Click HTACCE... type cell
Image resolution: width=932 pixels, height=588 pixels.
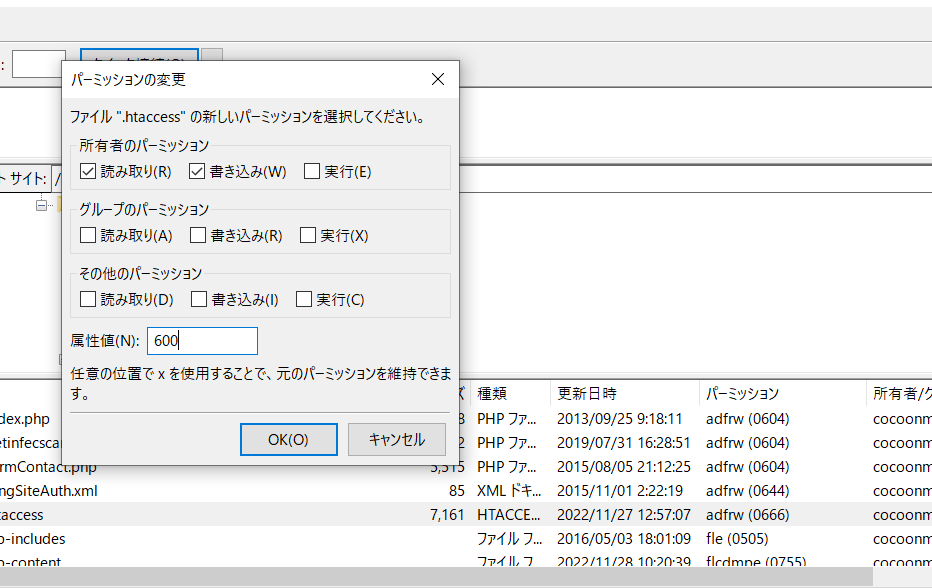tap(508, 515)
